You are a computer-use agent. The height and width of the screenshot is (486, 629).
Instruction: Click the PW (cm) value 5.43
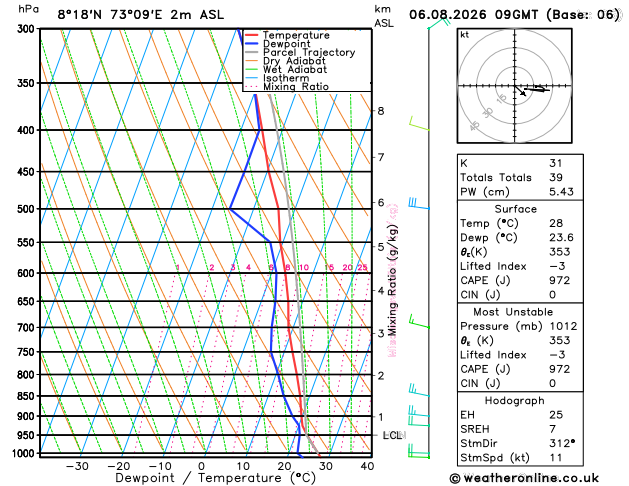point(561,192)
